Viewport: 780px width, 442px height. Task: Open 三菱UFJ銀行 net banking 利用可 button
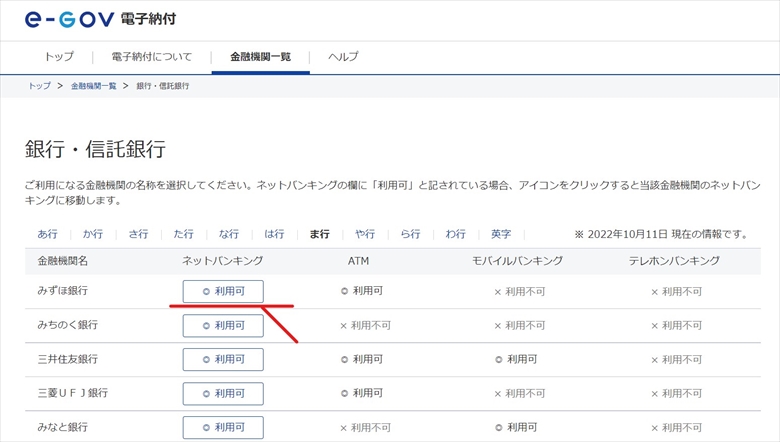click(223, 394)
